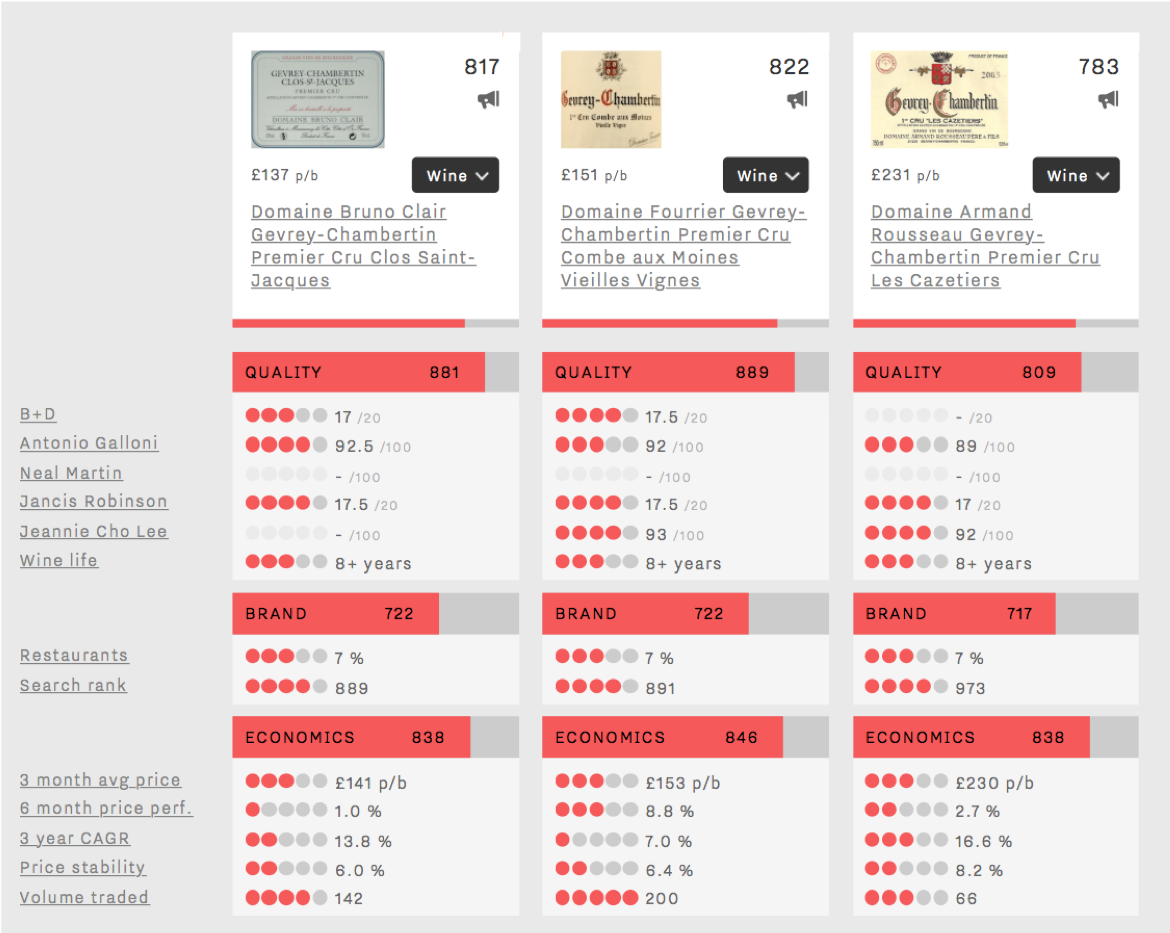Click the 16.6 % CAGR value
The height and width of the screenshot is (933, 1170).
tap(983, 841)
